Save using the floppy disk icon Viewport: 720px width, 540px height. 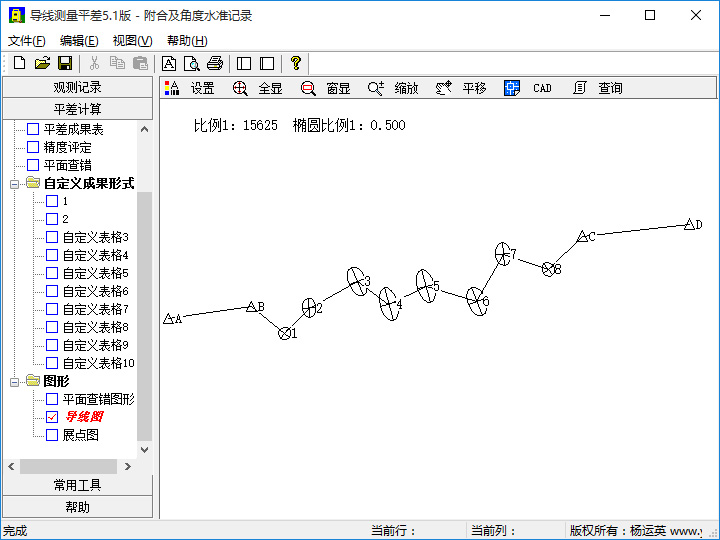64,63
